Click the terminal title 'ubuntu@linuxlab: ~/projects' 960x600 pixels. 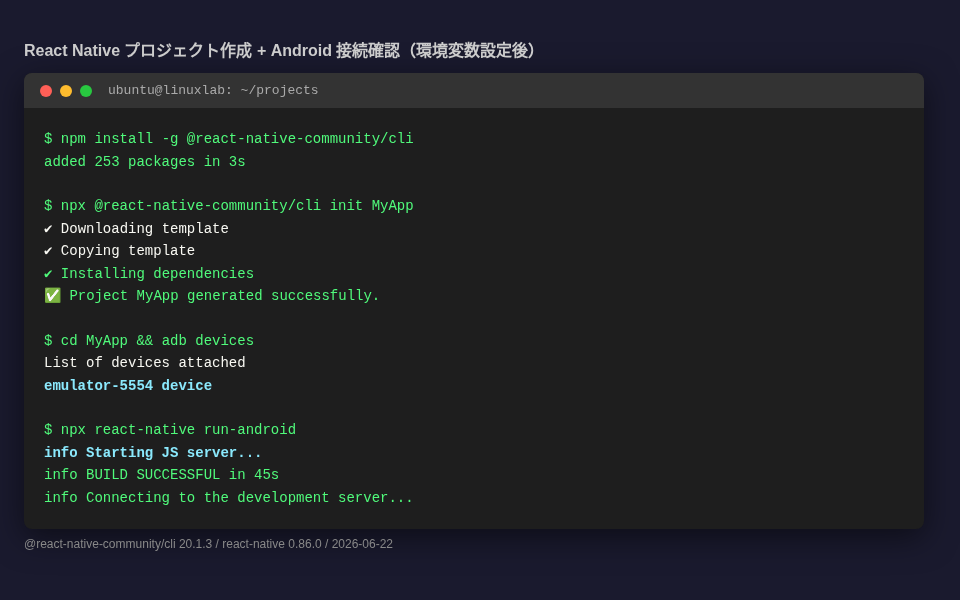(213, 90)
